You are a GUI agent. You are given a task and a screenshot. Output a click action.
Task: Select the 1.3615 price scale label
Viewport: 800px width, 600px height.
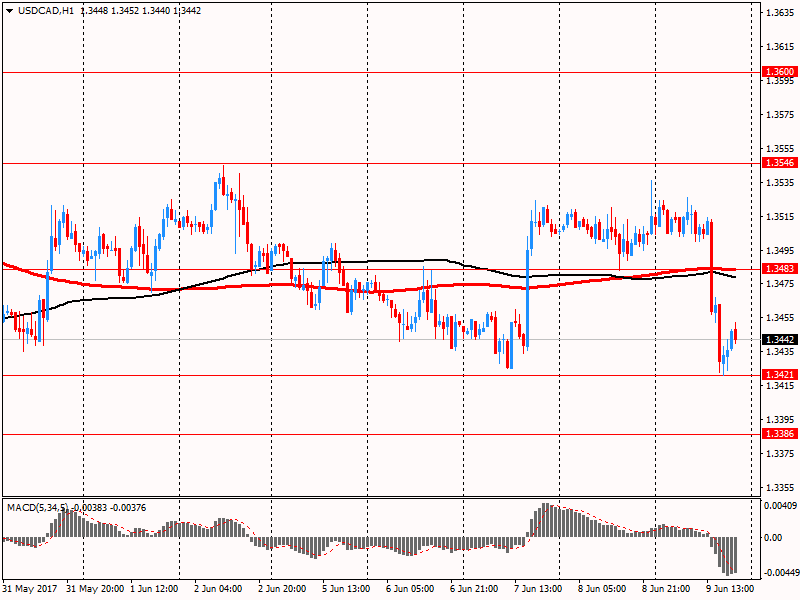pyautogui.click(x=781, y=47)
